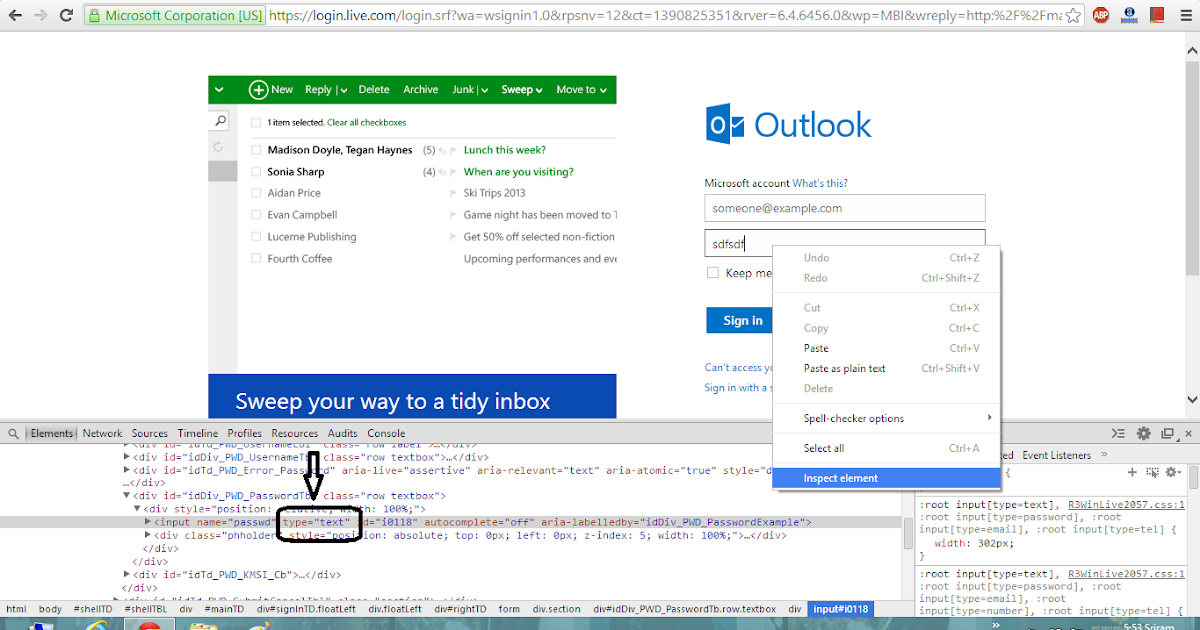Screen dimensions: 1200x630
Task: Open the Resources tab
Action: [x=295, y=434]
